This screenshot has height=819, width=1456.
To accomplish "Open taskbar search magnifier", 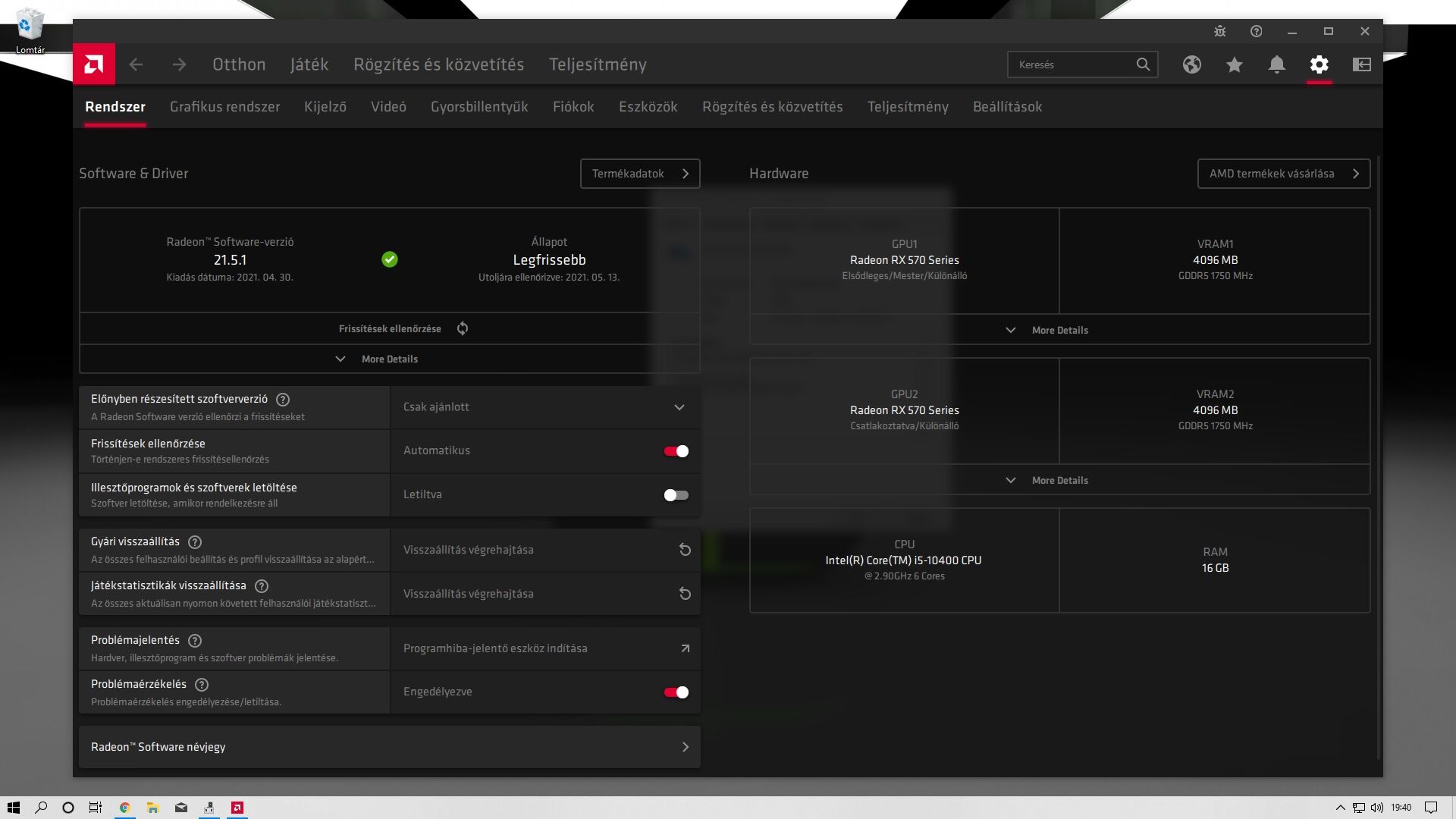I will click(x=41, y=808).
